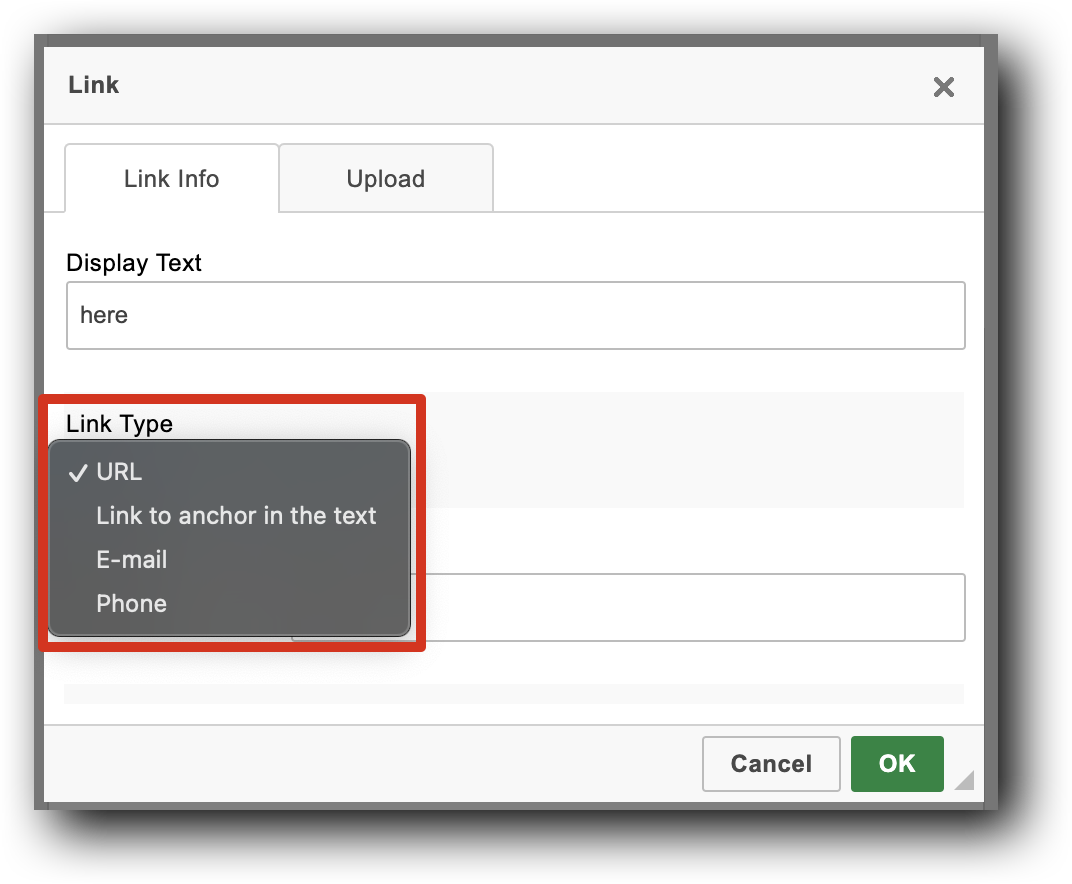Click the checkmark beside URL option
The height and width of the screenshot is (884, 1072).
[77, 472]
